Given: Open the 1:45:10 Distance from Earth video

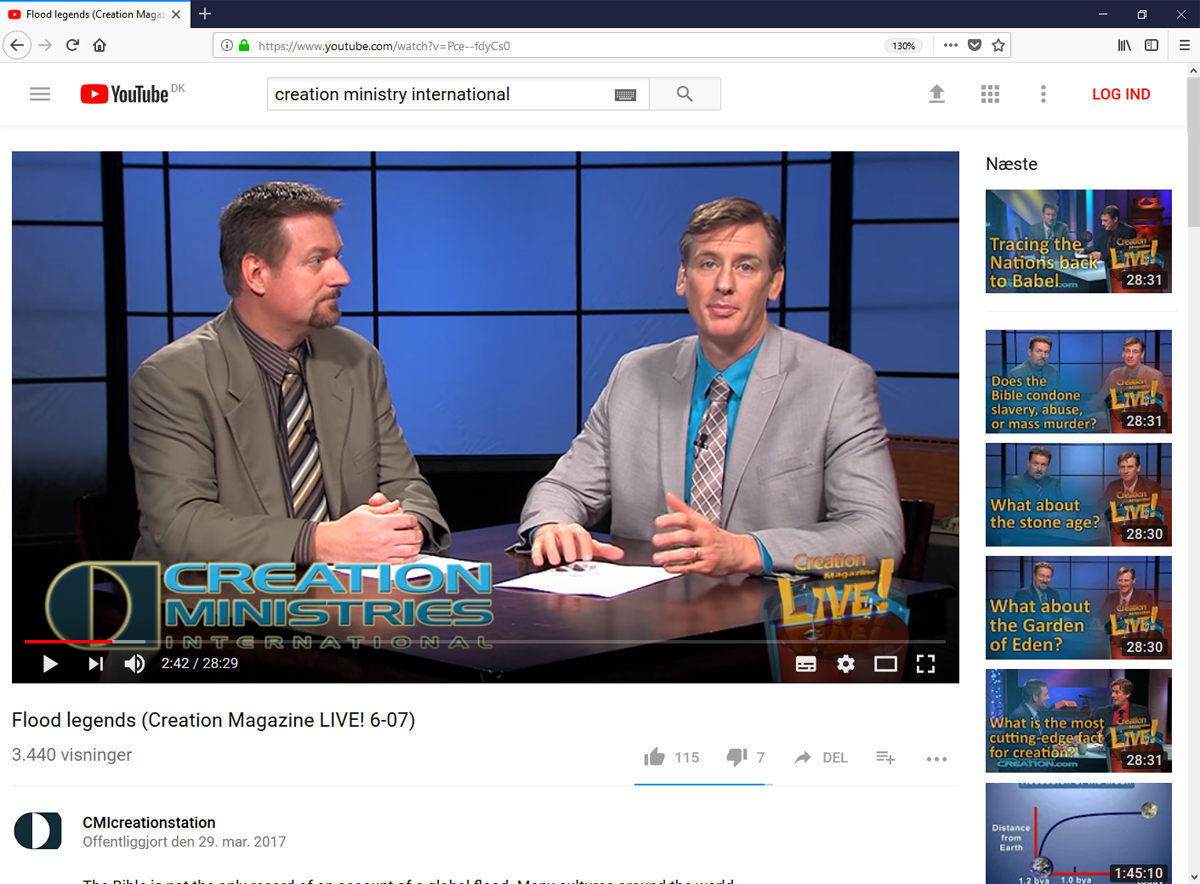Looking at the screenshot, I should (1079, 833).
